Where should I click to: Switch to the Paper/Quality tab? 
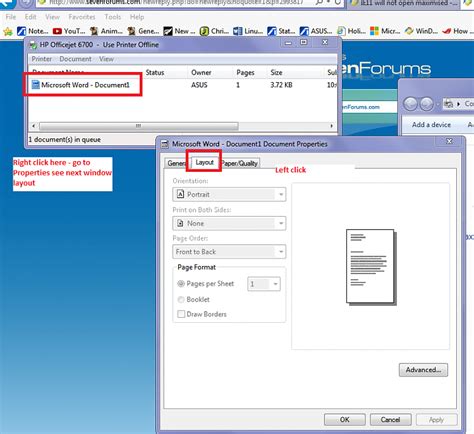tap(240, 163)
